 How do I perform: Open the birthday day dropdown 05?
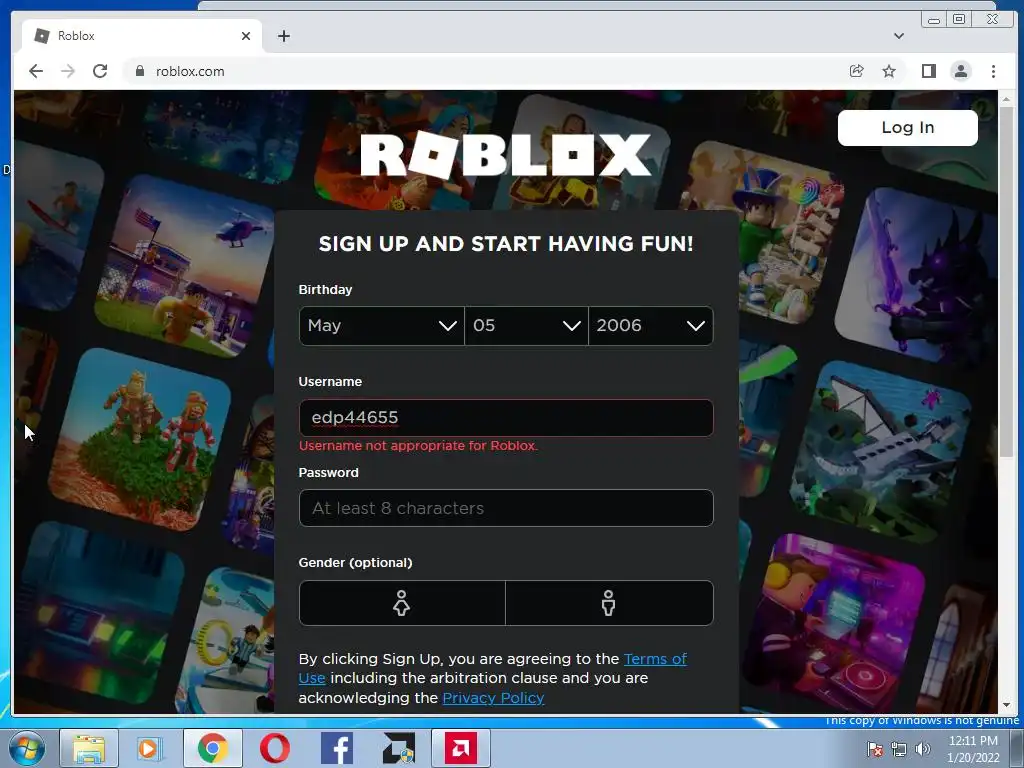(x=526, y=325)
